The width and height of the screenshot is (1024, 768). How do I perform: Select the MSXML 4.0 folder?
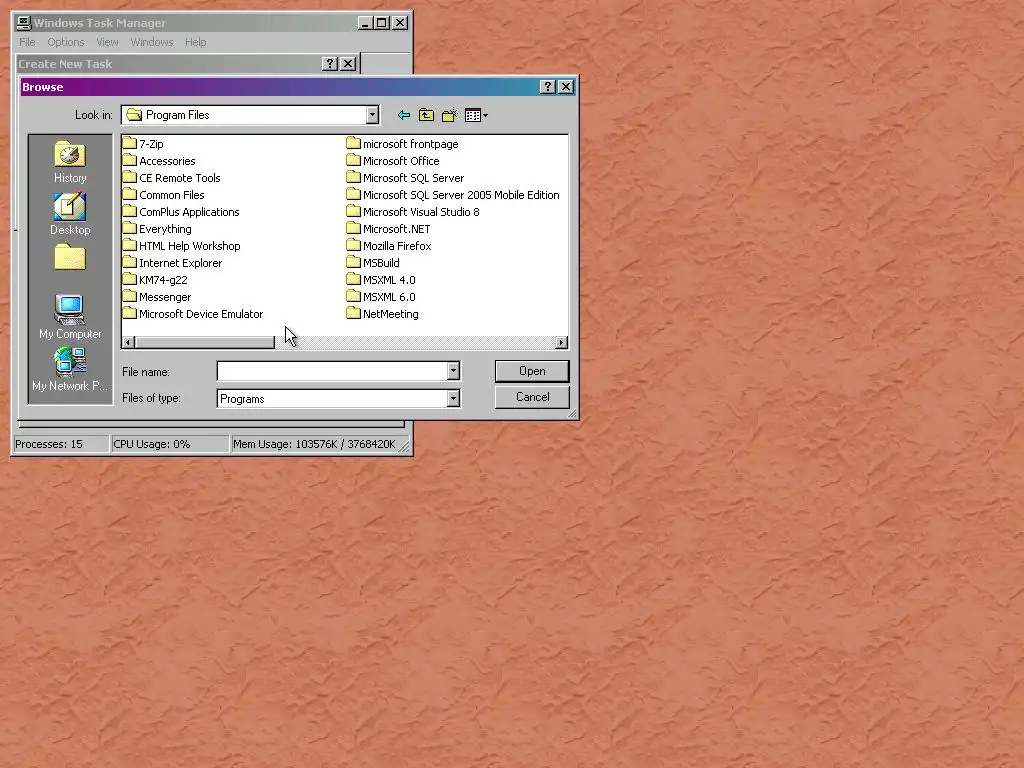tap(381, 280)
